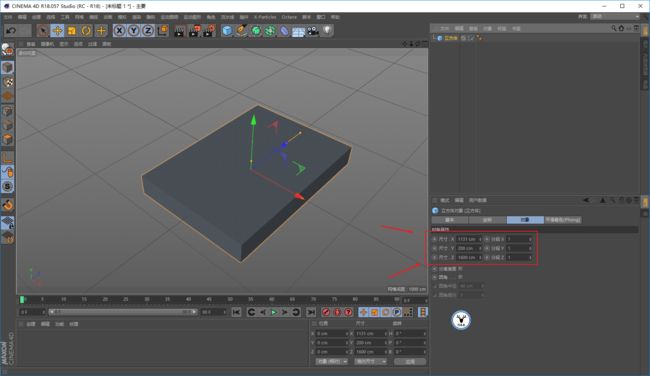This screenshot has height=376, width=650.
Task: Select the Rotate tool icon
Action: pos(86,31)
